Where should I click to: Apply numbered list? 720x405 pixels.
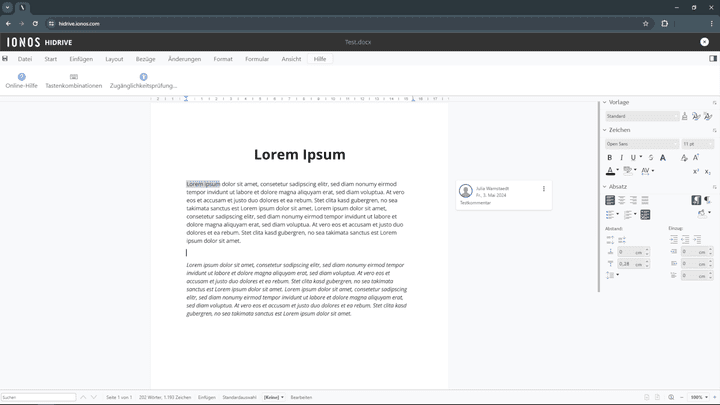628,214
